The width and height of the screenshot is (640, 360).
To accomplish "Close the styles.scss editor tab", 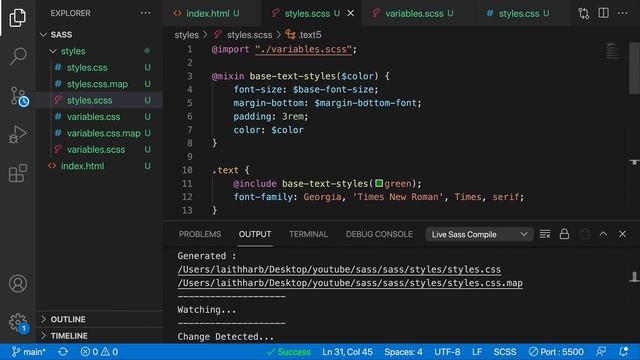I will [x=351, y=13].
